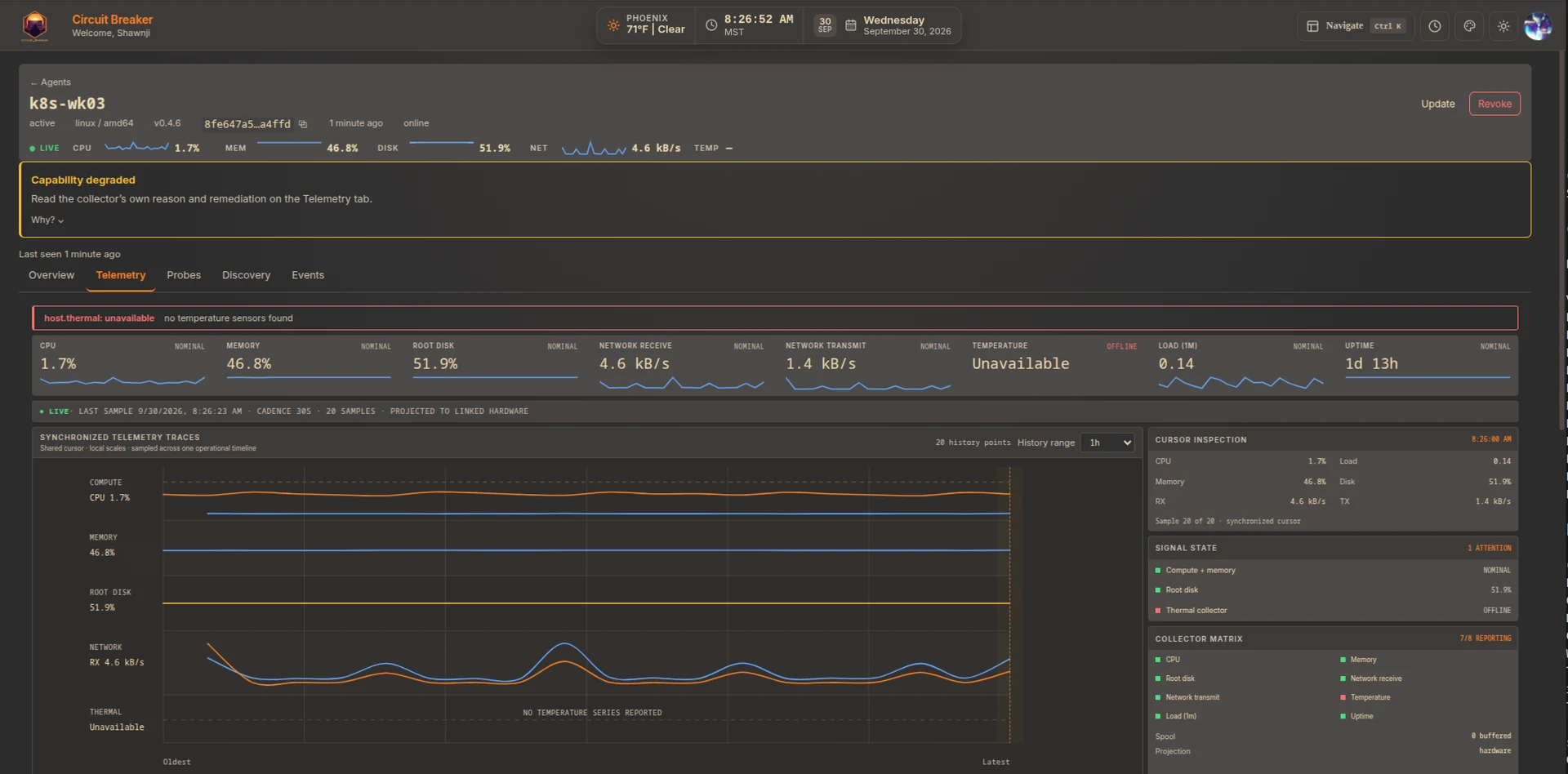Click the 30 SEP date badge
The width and height of the screenshot is (1568, 774).
[825, 25]
